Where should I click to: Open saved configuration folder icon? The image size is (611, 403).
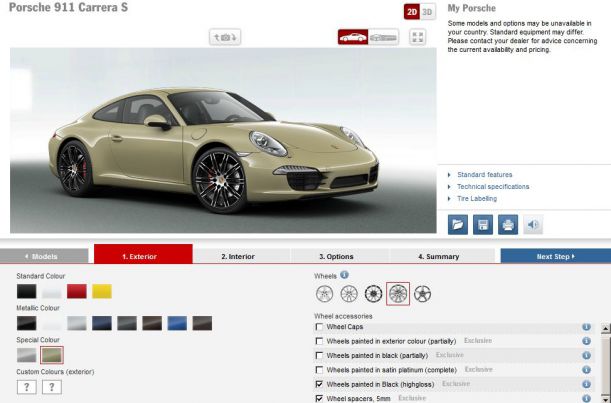[458, 224]
